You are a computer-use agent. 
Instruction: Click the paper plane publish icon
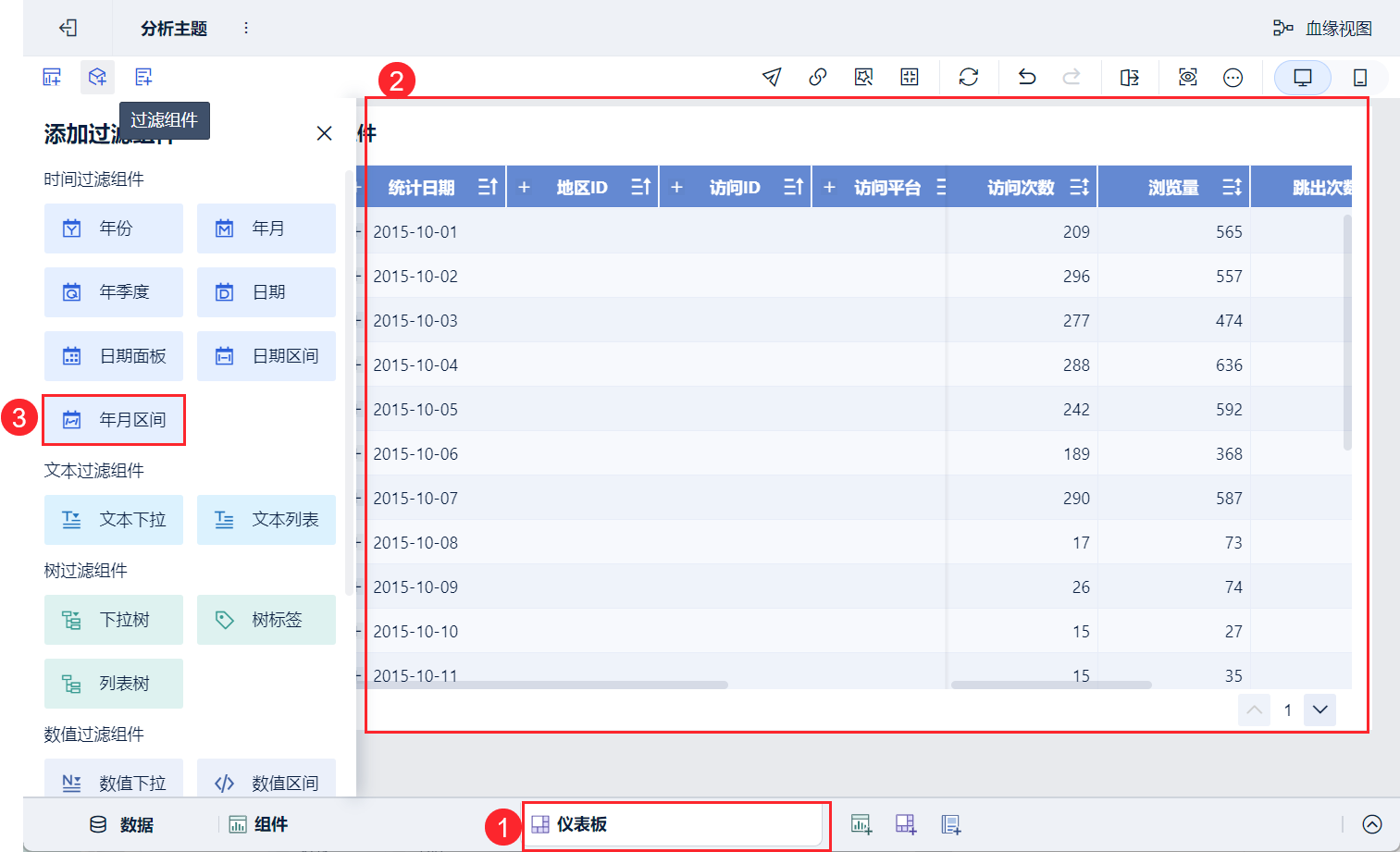coord(772,78)
